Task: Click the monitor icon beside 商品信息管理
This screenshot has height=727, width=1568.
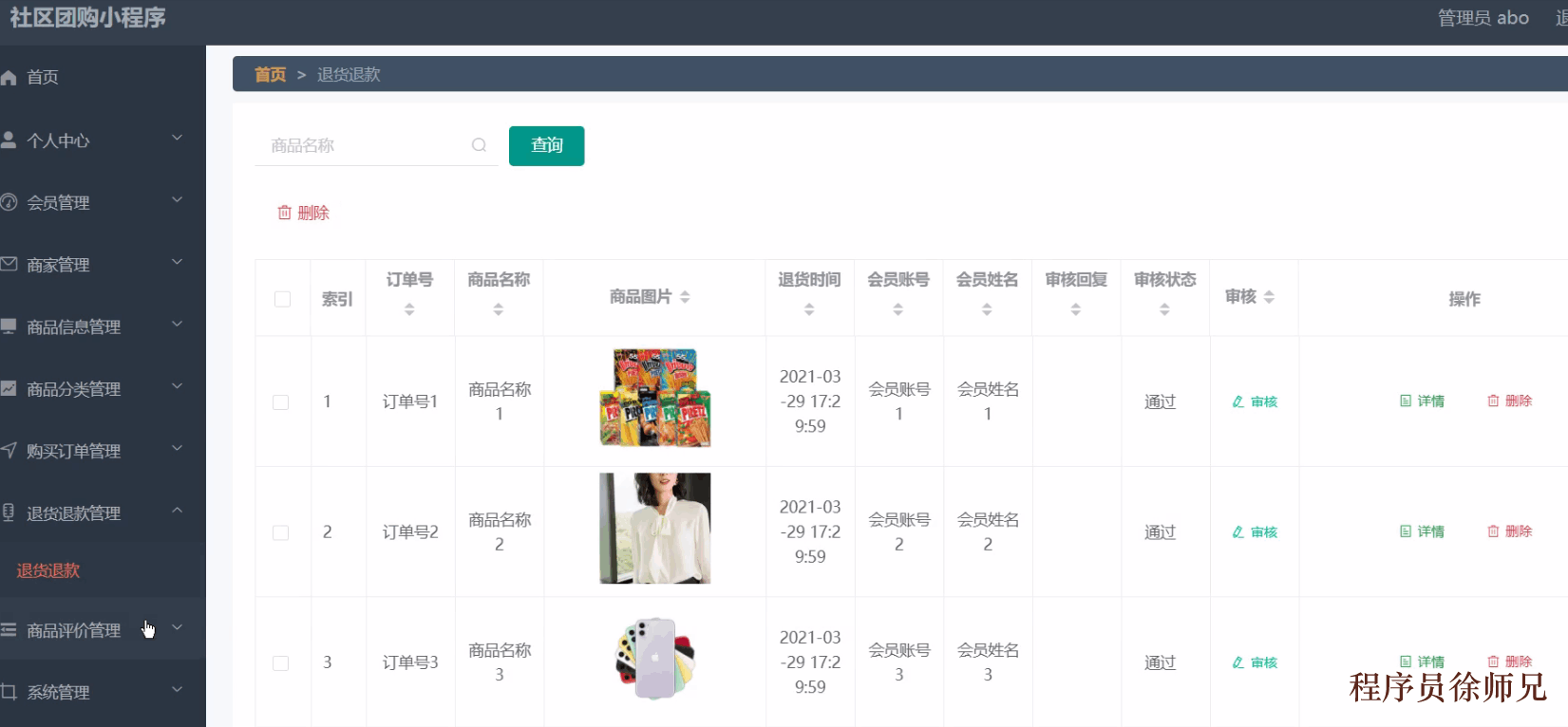Action: [9, 326]
